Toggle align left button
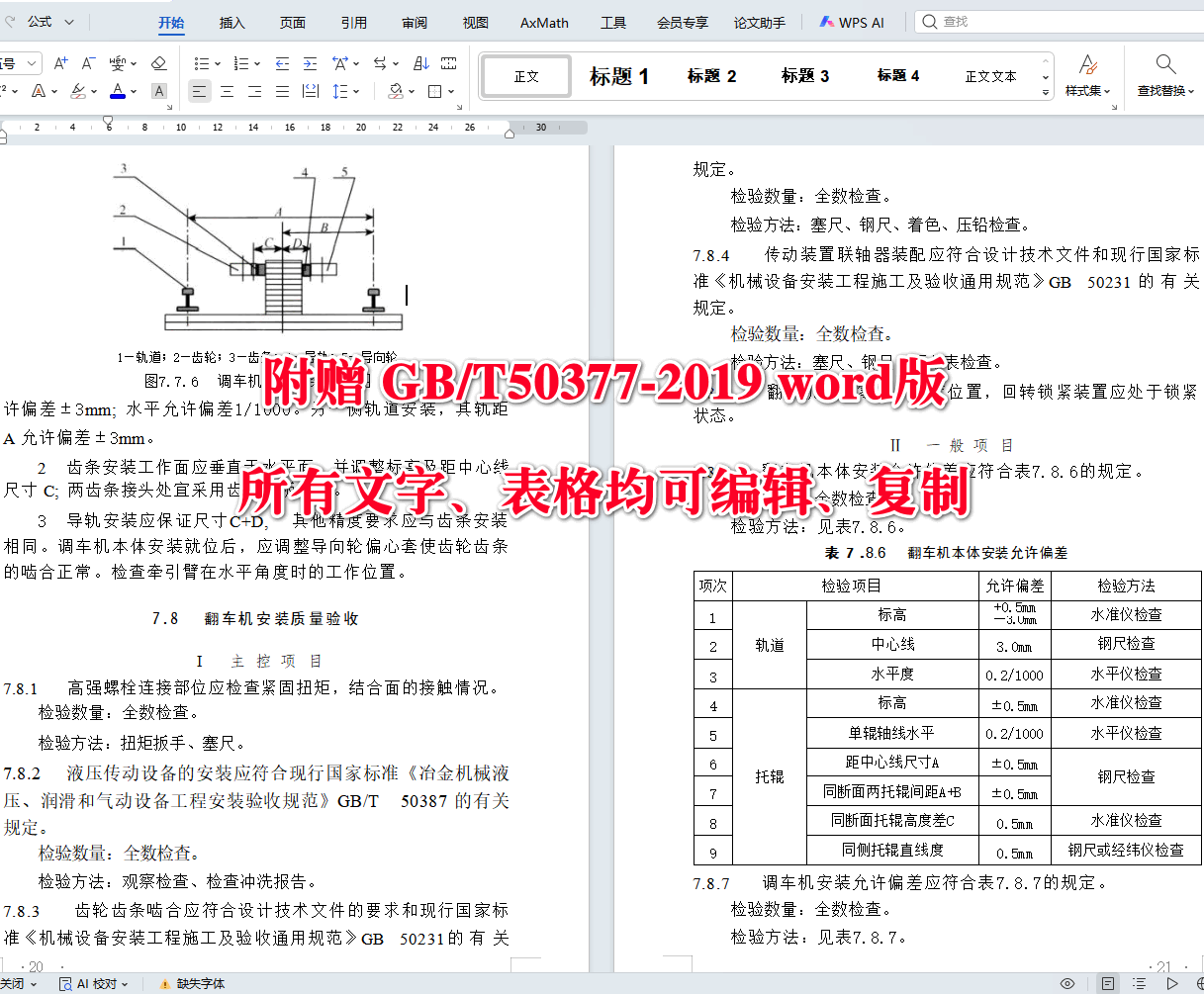 [199, 91]
